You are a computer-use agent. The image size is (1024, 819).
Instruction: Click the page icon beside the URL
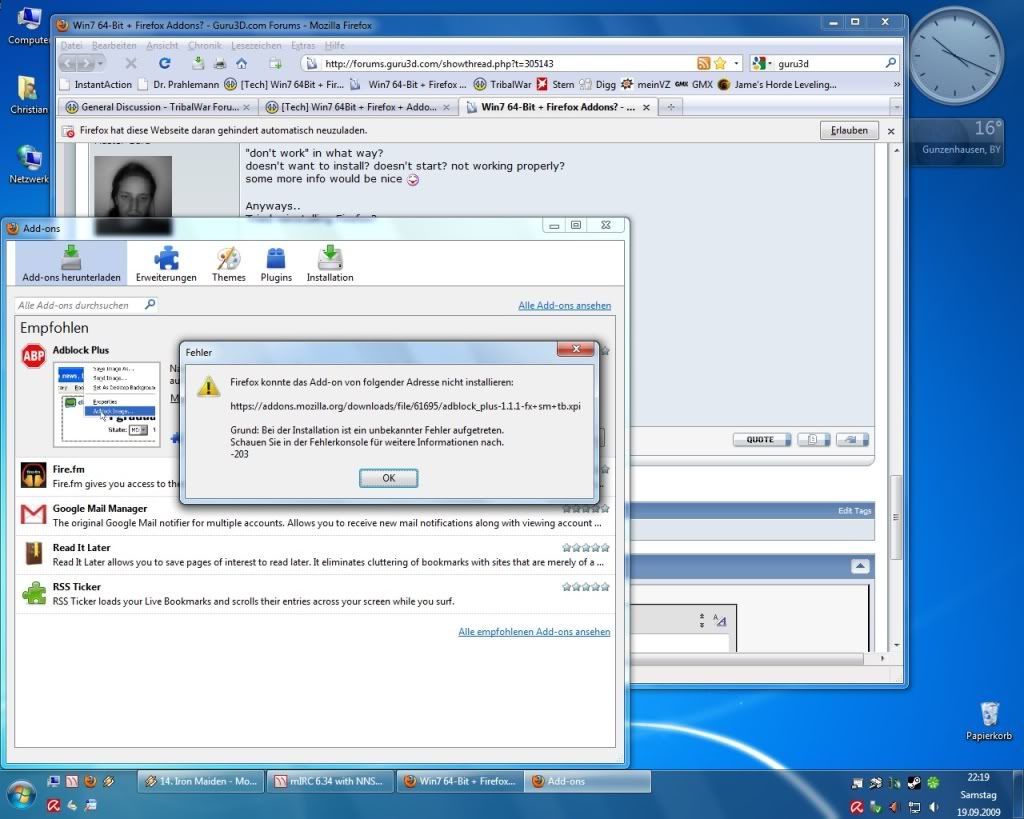click(x=312, y=63)
